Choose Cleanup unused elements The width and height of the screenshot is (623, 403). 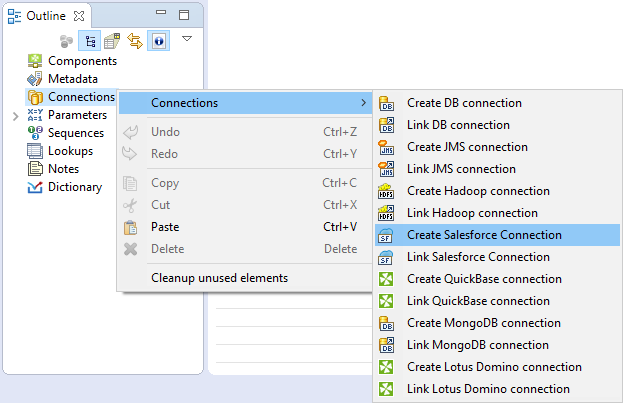pos(219,277)
